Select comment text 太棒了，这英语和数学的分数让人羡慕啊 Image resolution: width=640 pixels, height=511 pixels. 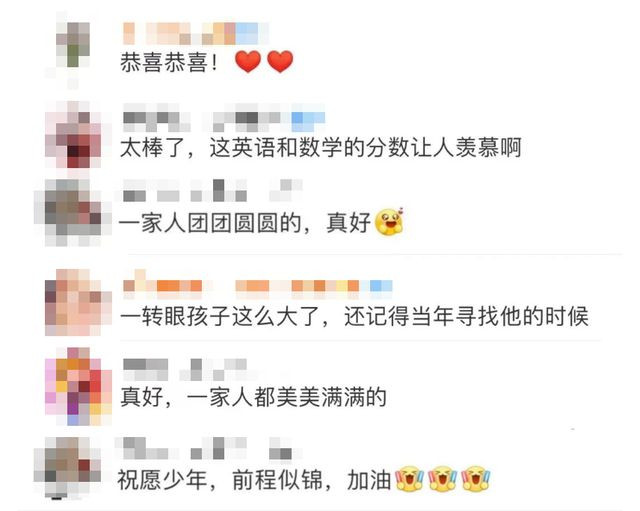[320, 148]
